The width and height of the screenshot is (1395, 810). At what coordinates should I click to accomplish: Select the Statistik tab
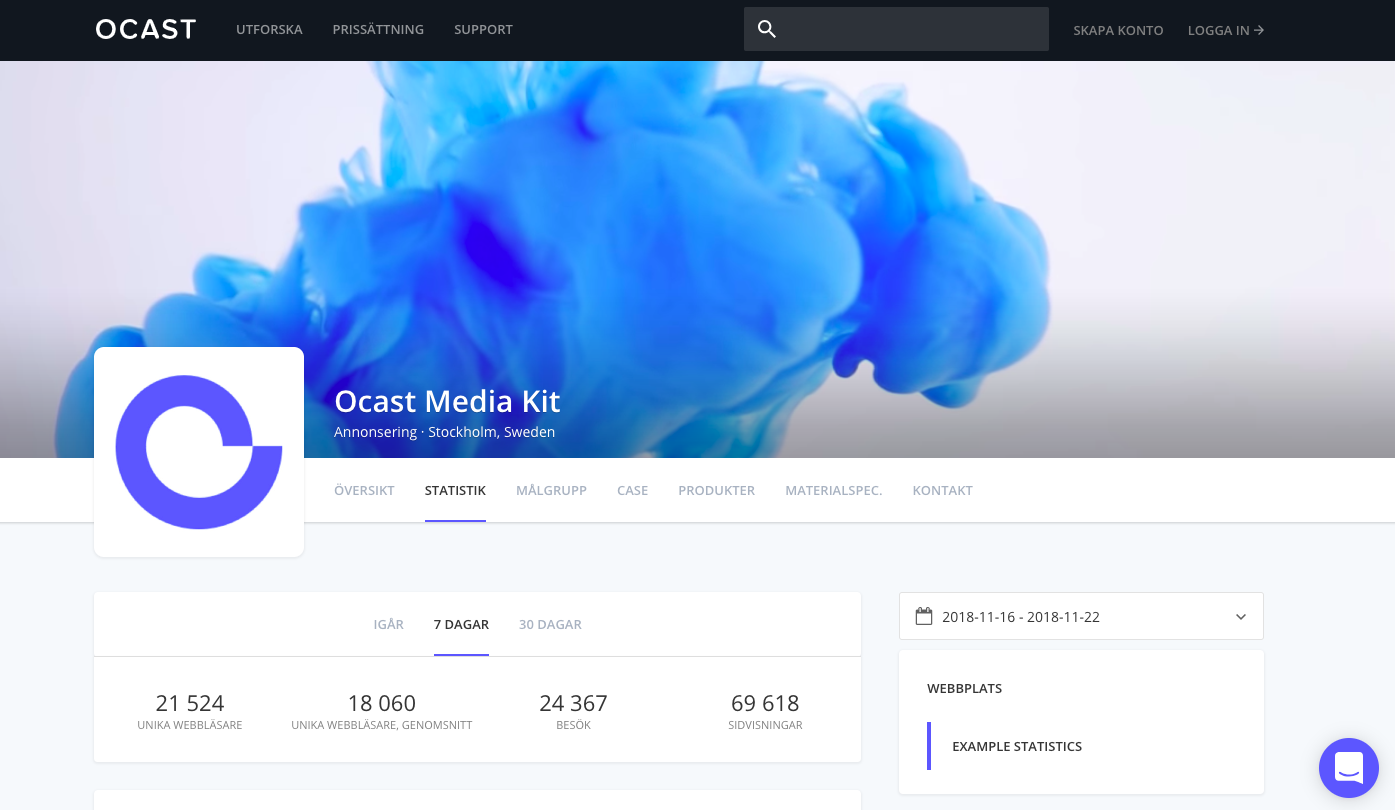455,491
